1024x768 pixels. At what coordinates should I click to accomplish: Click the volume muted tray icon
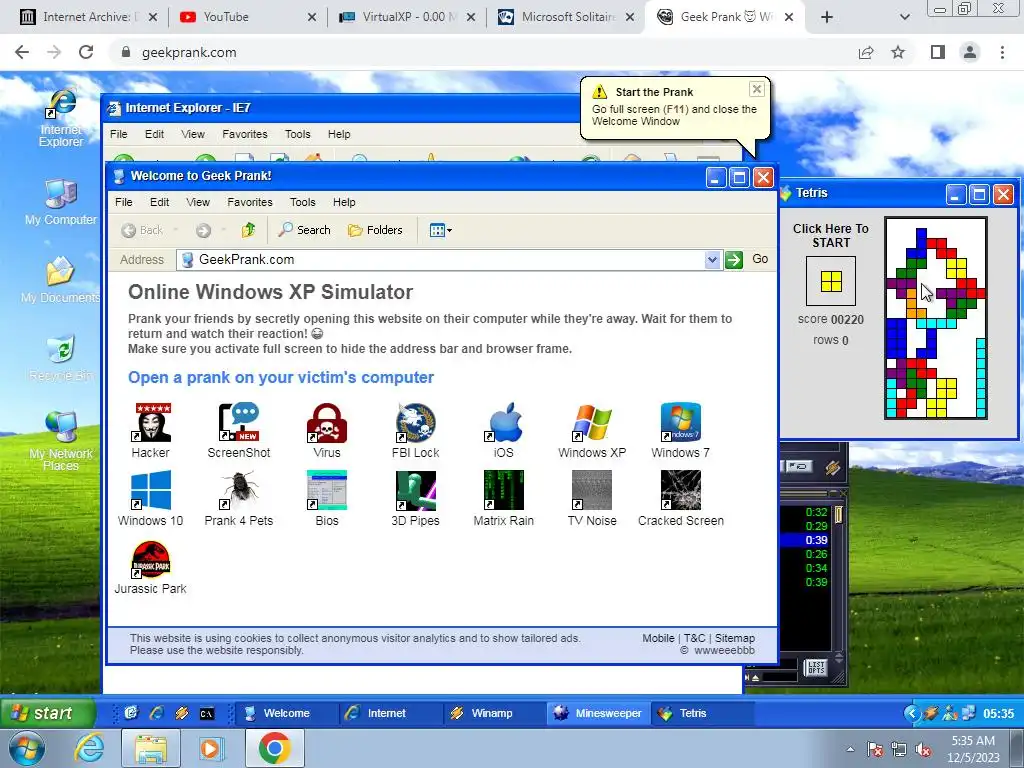(x=923, y=750)
